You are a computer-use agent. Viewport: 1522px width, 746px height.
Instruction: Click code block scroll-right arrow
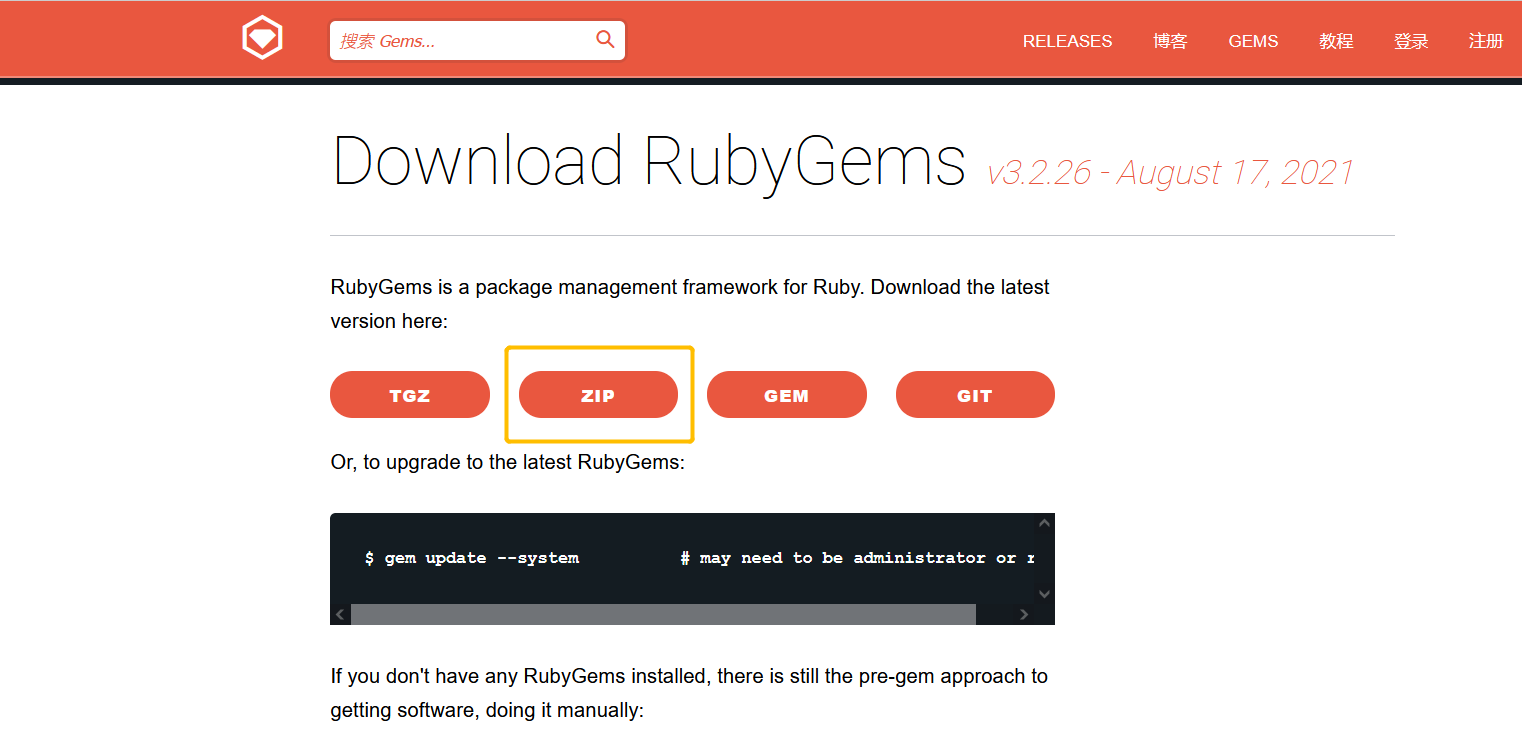click(x=1024, y=615)
